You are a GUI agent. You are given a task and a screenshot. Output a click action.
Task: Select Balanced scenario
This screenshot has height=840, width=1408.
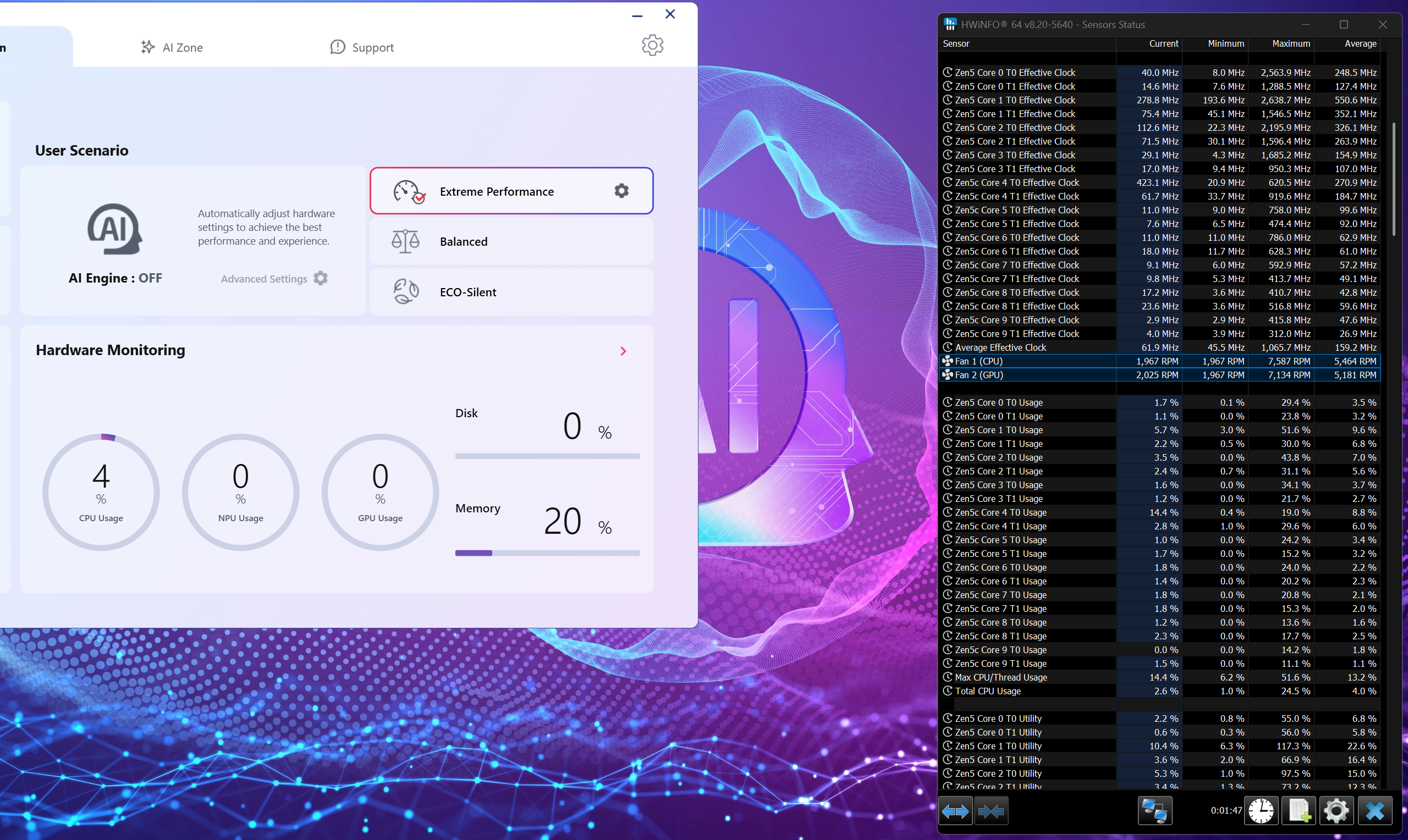click(x=512, y=242)
